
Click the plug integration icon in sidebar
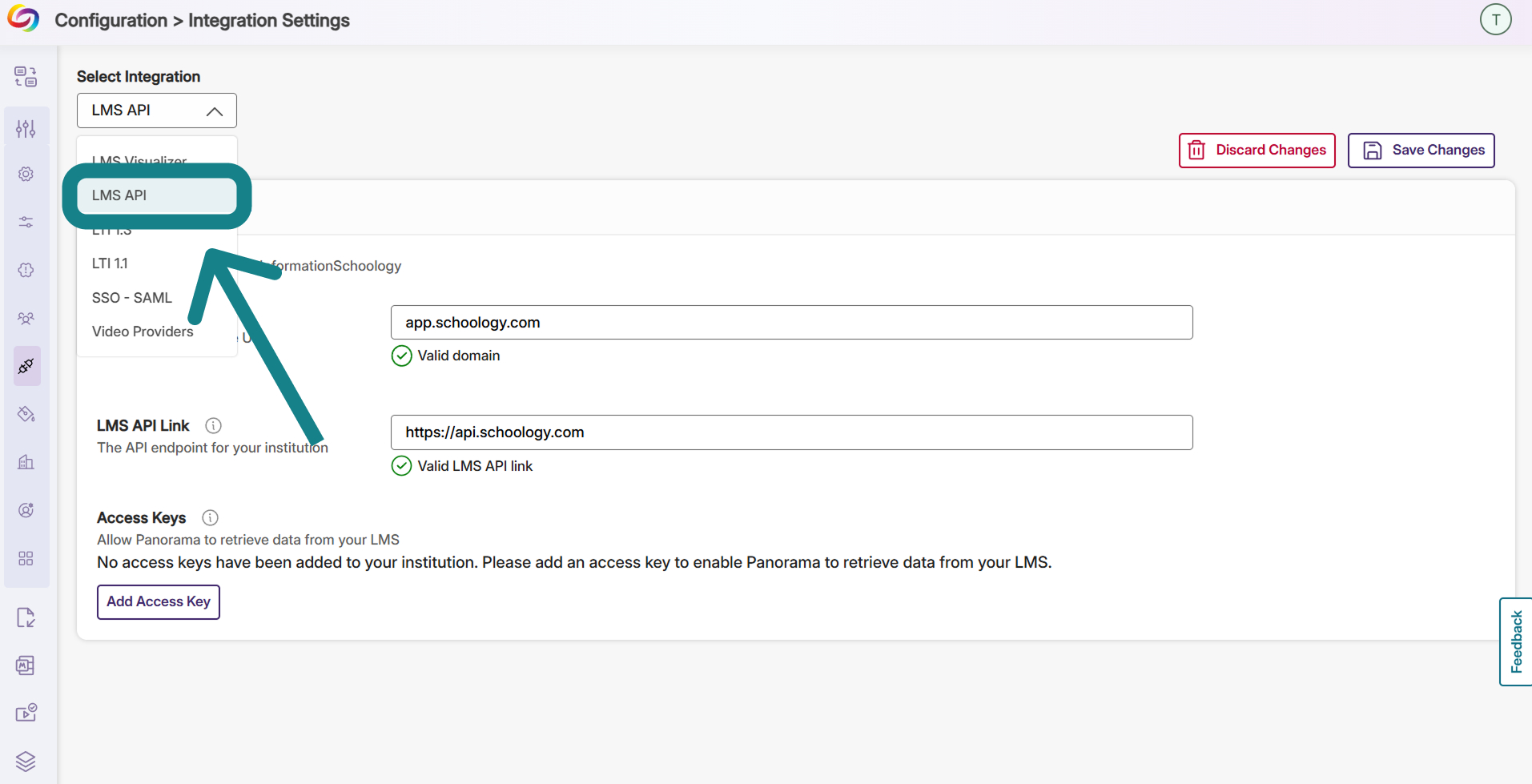point(26,366)
